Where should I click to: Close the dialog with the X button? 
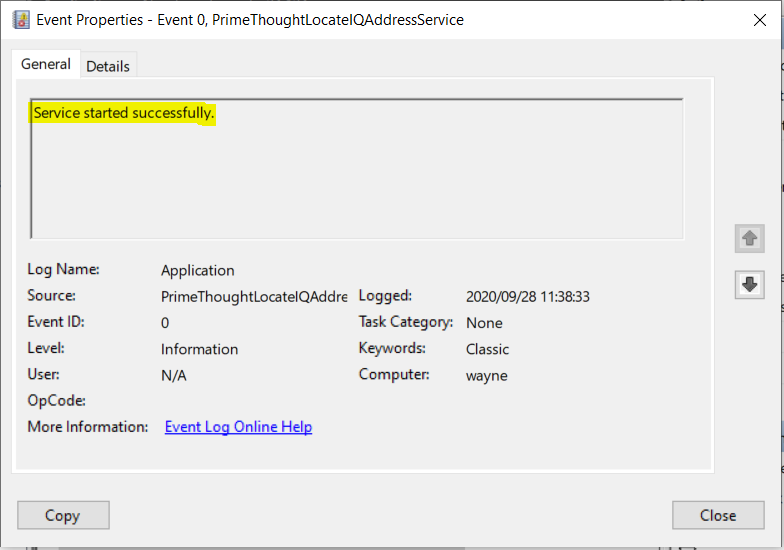click(x=756, y=19)
